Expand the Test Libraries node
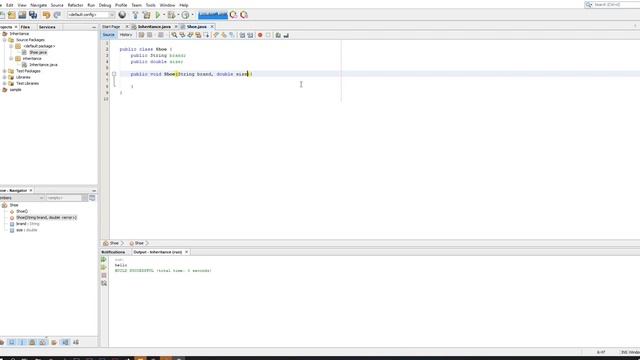Viewport: 640px width, 360px height. [4, 83]
